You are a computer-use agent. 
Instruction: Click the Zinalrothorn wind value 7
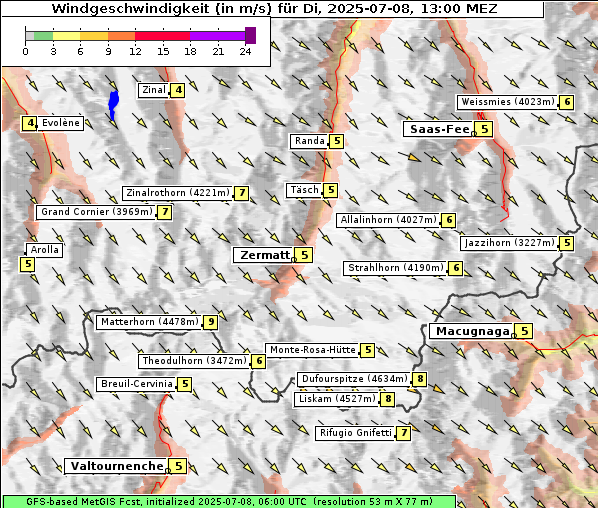[242, 193]
